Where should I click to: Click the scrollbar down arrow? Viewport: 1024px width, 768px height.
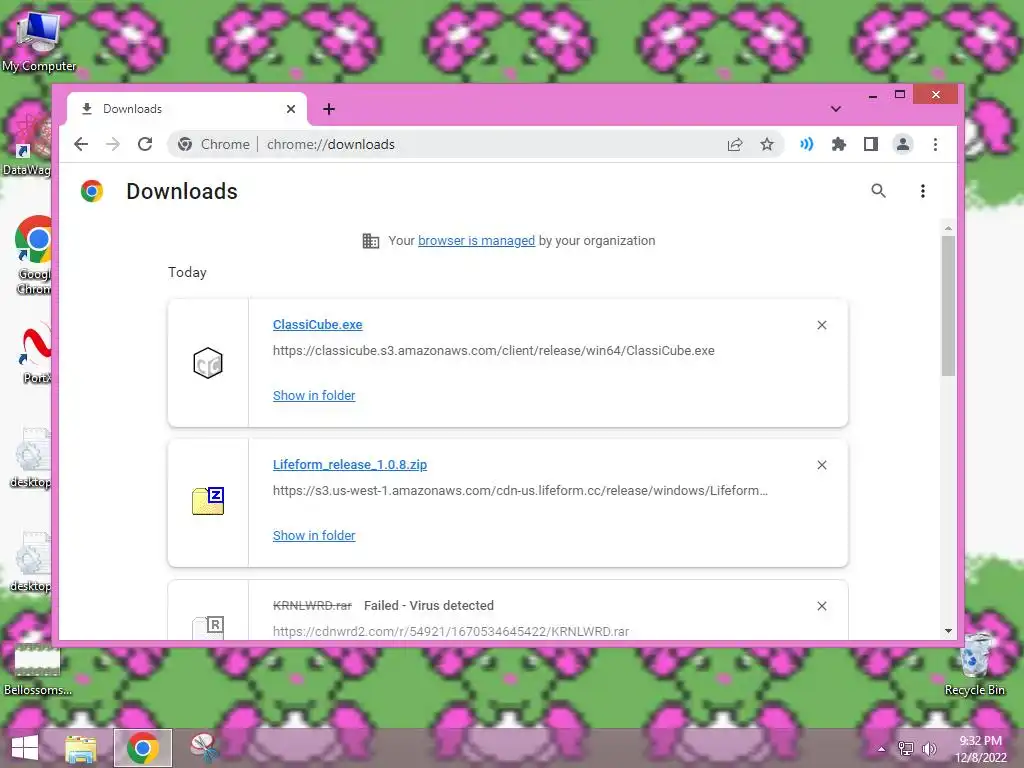point(948,631)
